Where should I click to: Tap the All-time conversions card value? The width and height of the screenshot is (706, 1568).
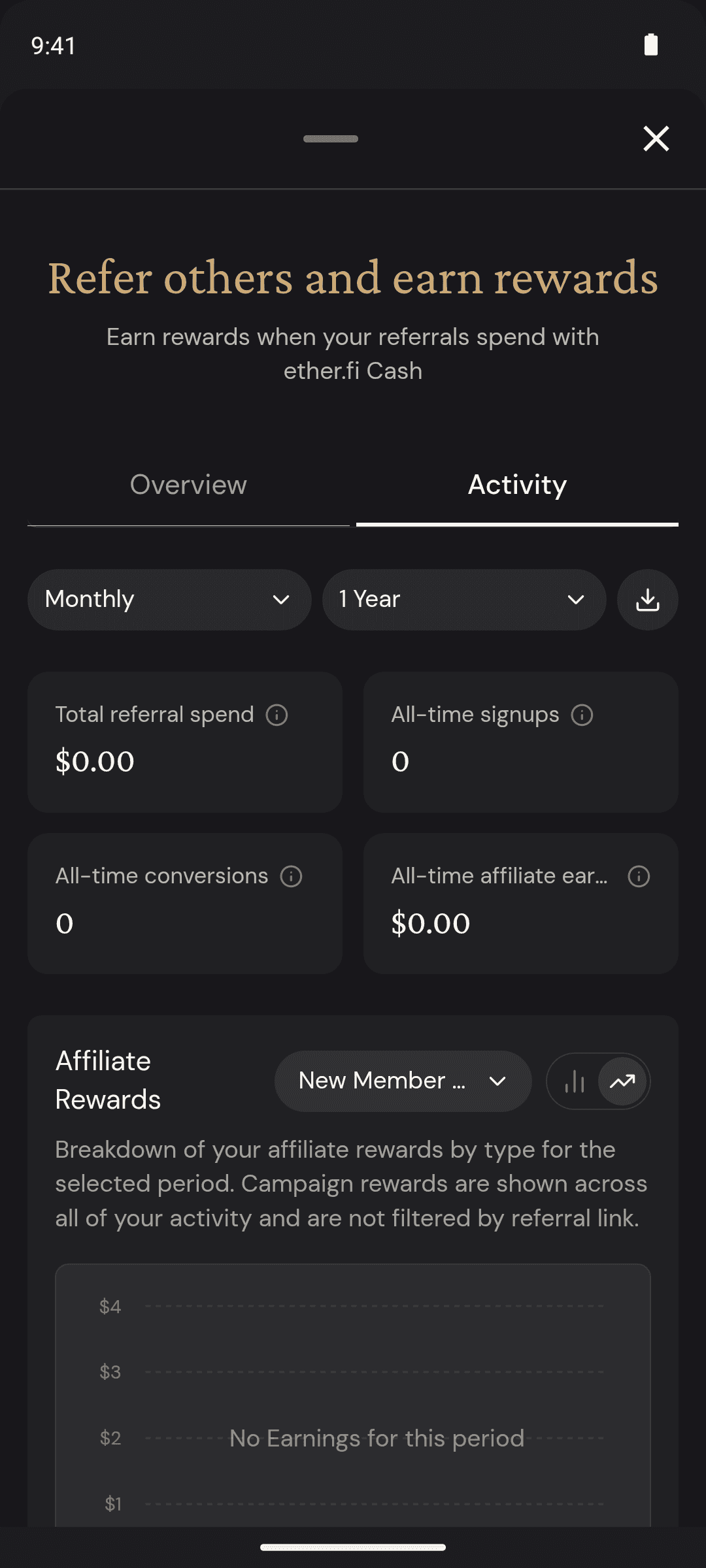(65, 923)
